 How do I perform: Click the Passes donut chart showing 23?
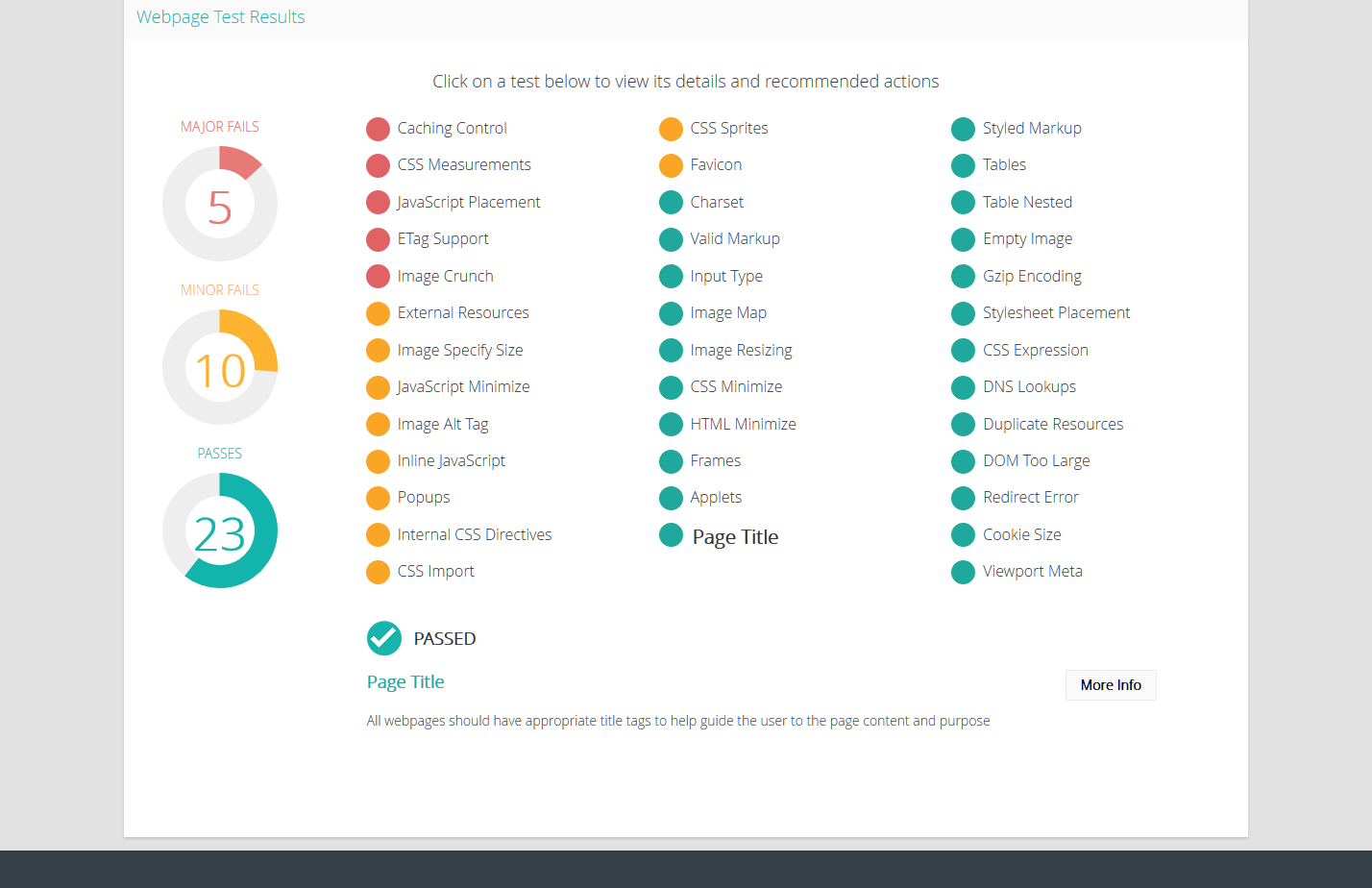[x=220, y=530]
